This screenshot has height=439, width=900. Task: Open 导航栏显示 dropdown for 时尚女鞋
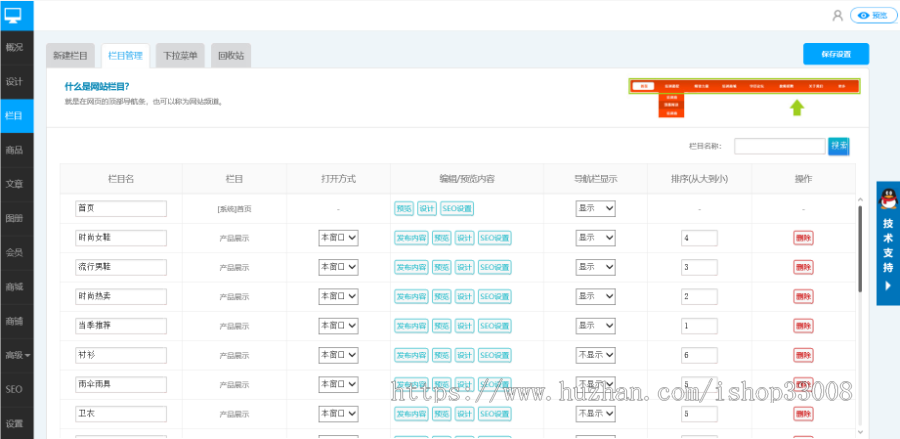pyautogui.click(x=595, y=238)
